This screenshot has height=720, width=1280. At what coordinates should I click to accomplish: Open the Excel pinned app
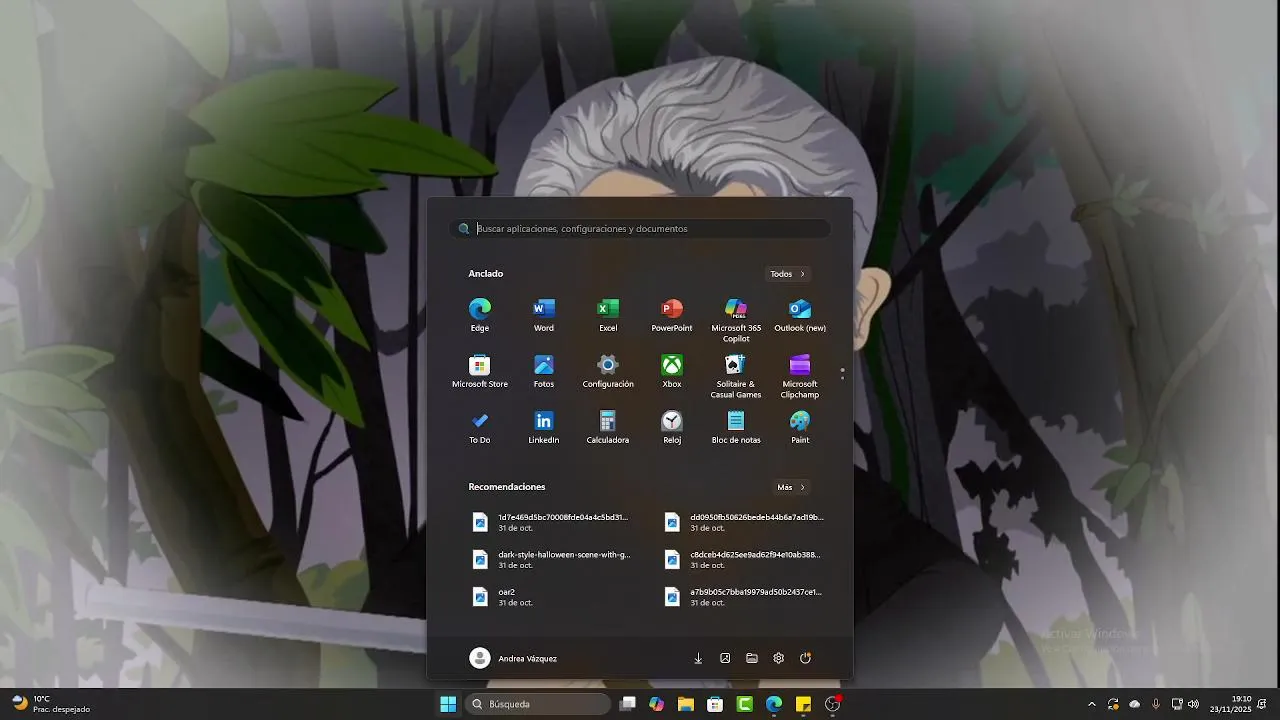608,315
